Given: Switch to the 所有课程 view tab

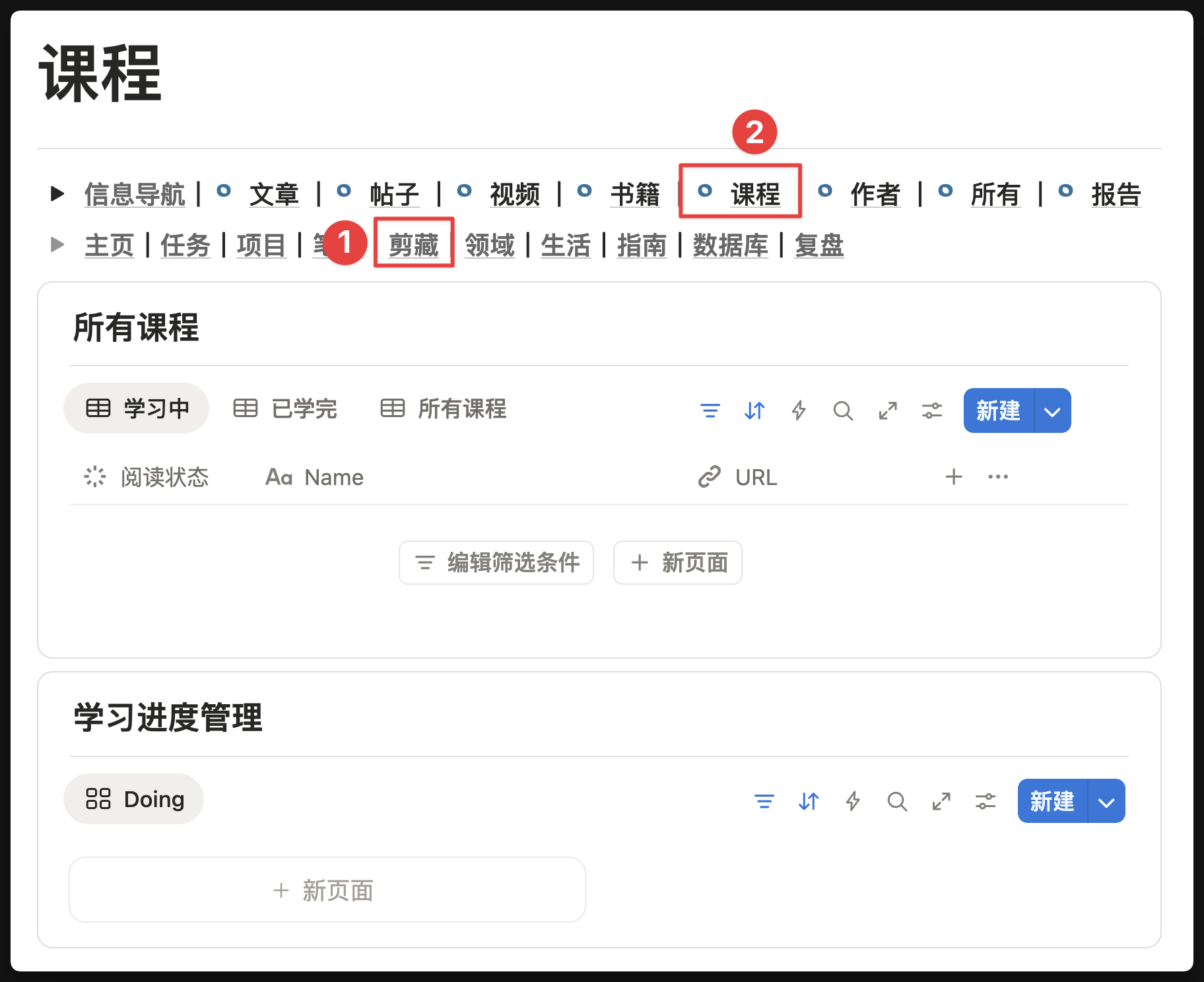Looking at the screenshot, I should coord(444,409).
